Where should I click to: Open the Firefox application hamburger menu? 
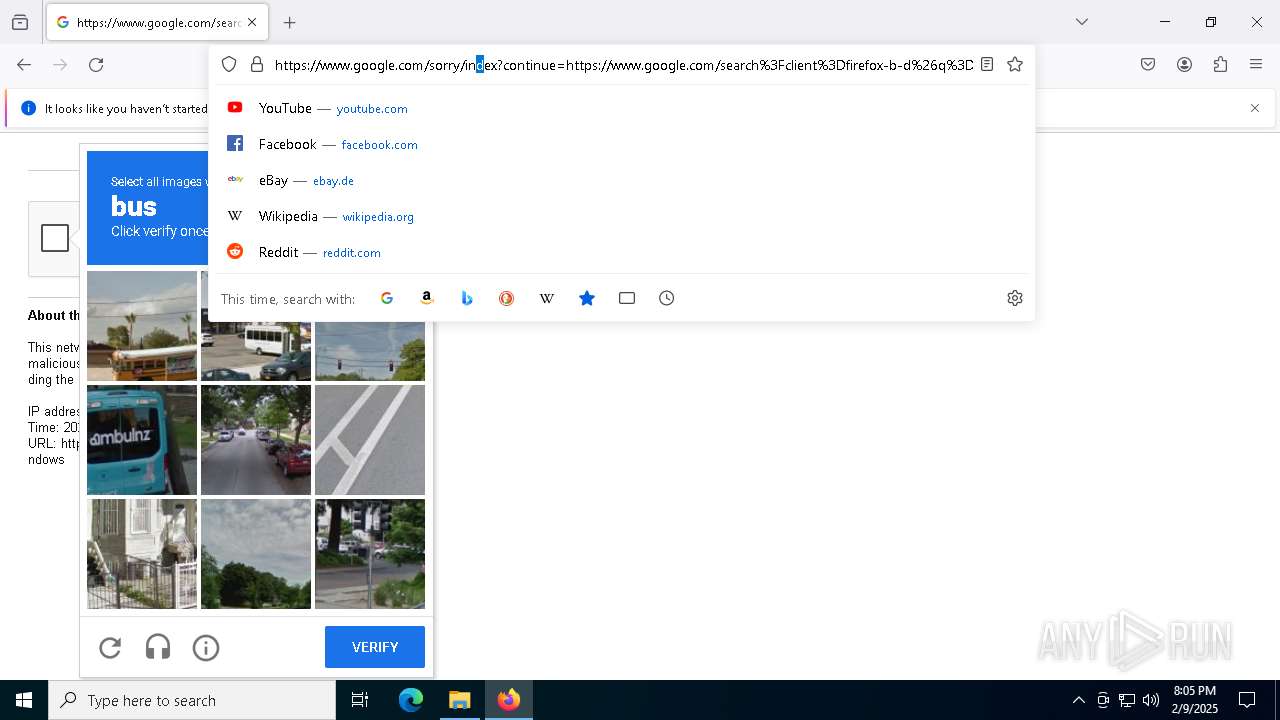point(1256,65)
